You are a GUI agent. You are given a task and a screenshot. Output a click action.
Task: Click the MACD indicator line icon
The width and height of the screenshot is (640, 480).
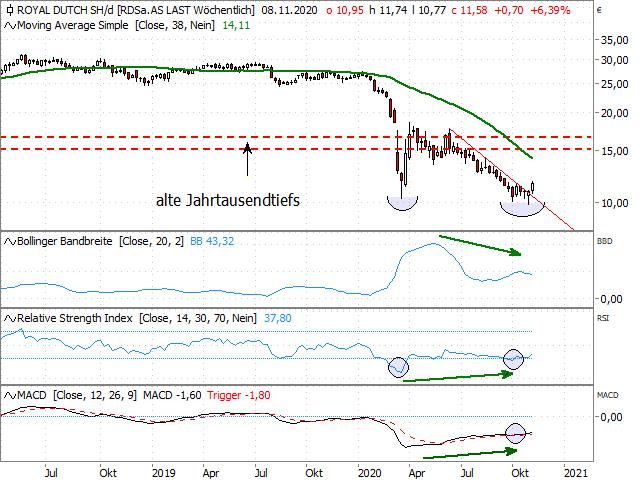click(10, 396)
